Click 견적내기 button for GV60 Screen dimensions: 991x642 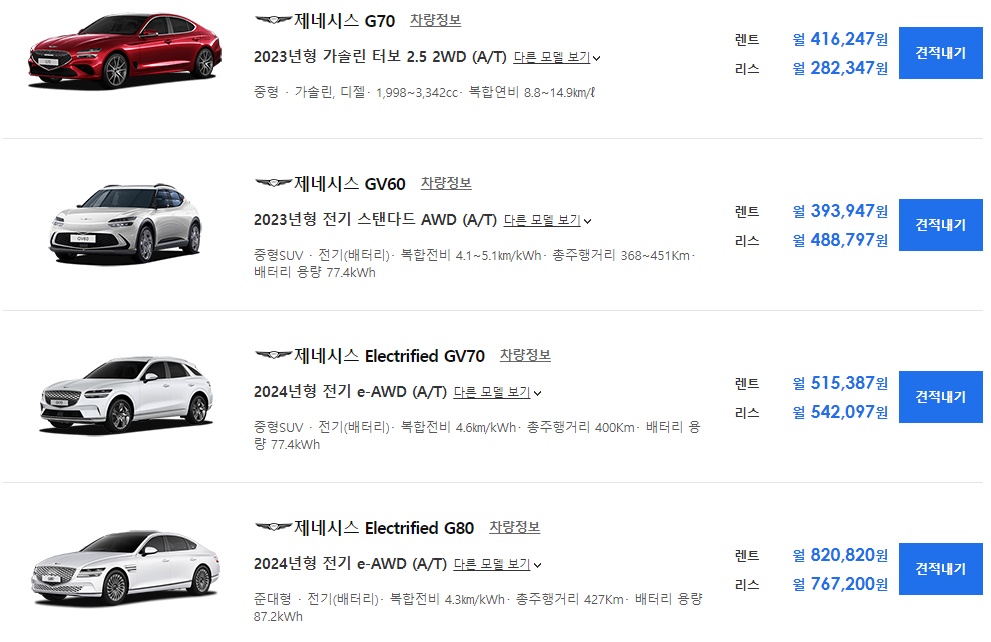click(940, 225)
